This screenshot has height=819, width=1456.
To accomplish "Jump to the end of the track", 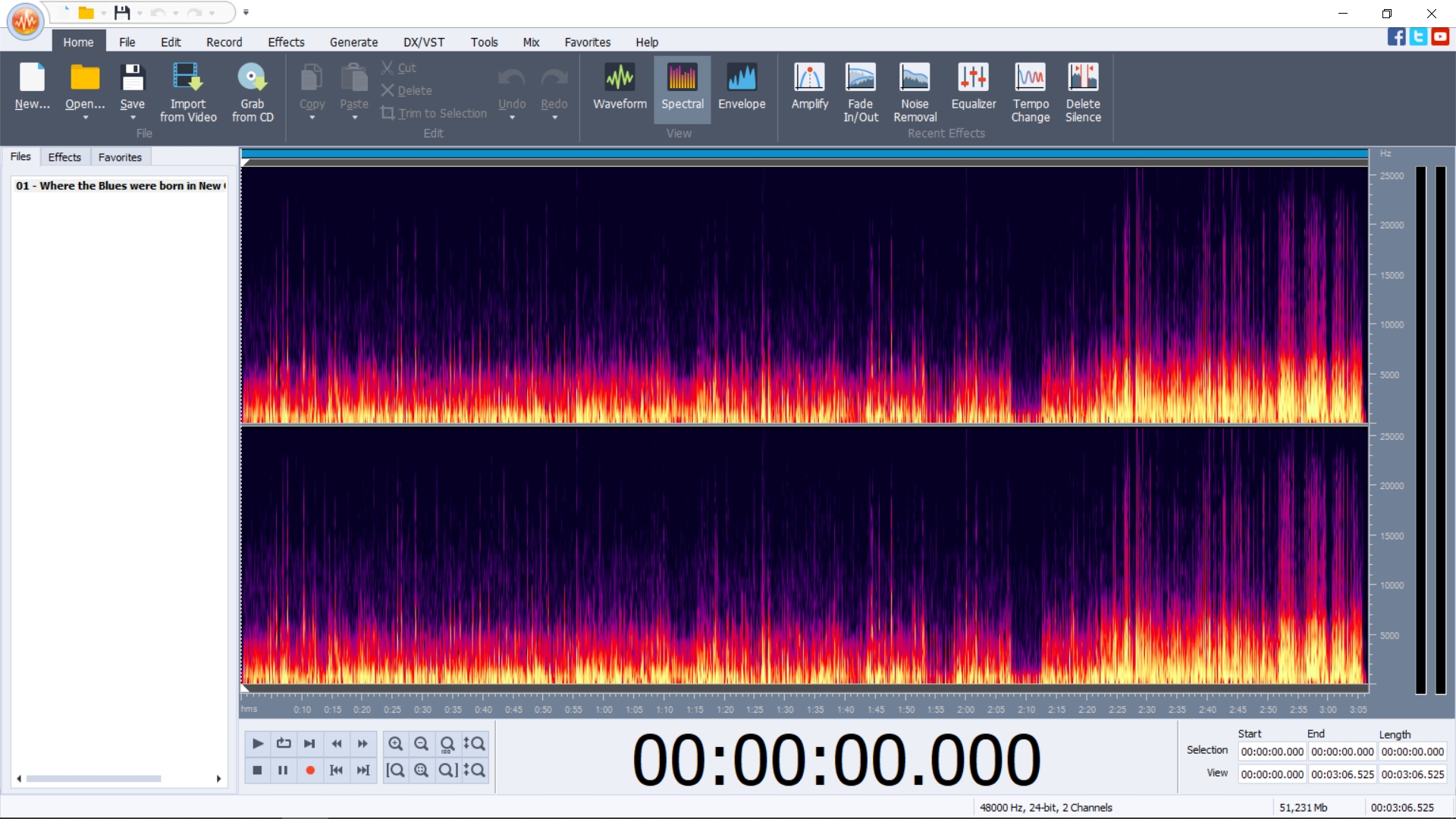I will (x=362, y=770).
